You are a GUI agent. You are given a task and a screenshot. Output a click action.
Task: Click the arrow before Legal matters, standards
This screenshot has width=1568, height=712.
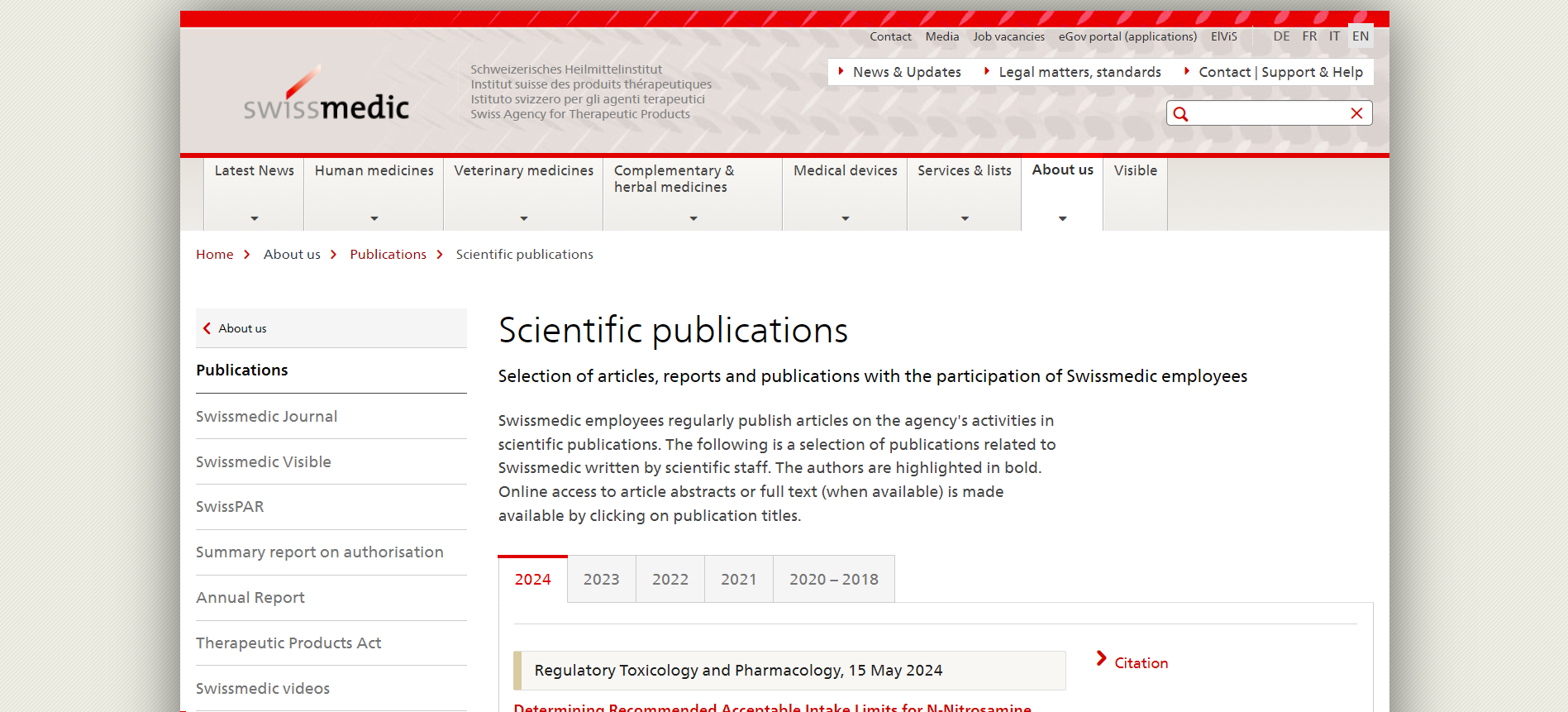pyautogui.click(x=986, y=72)
